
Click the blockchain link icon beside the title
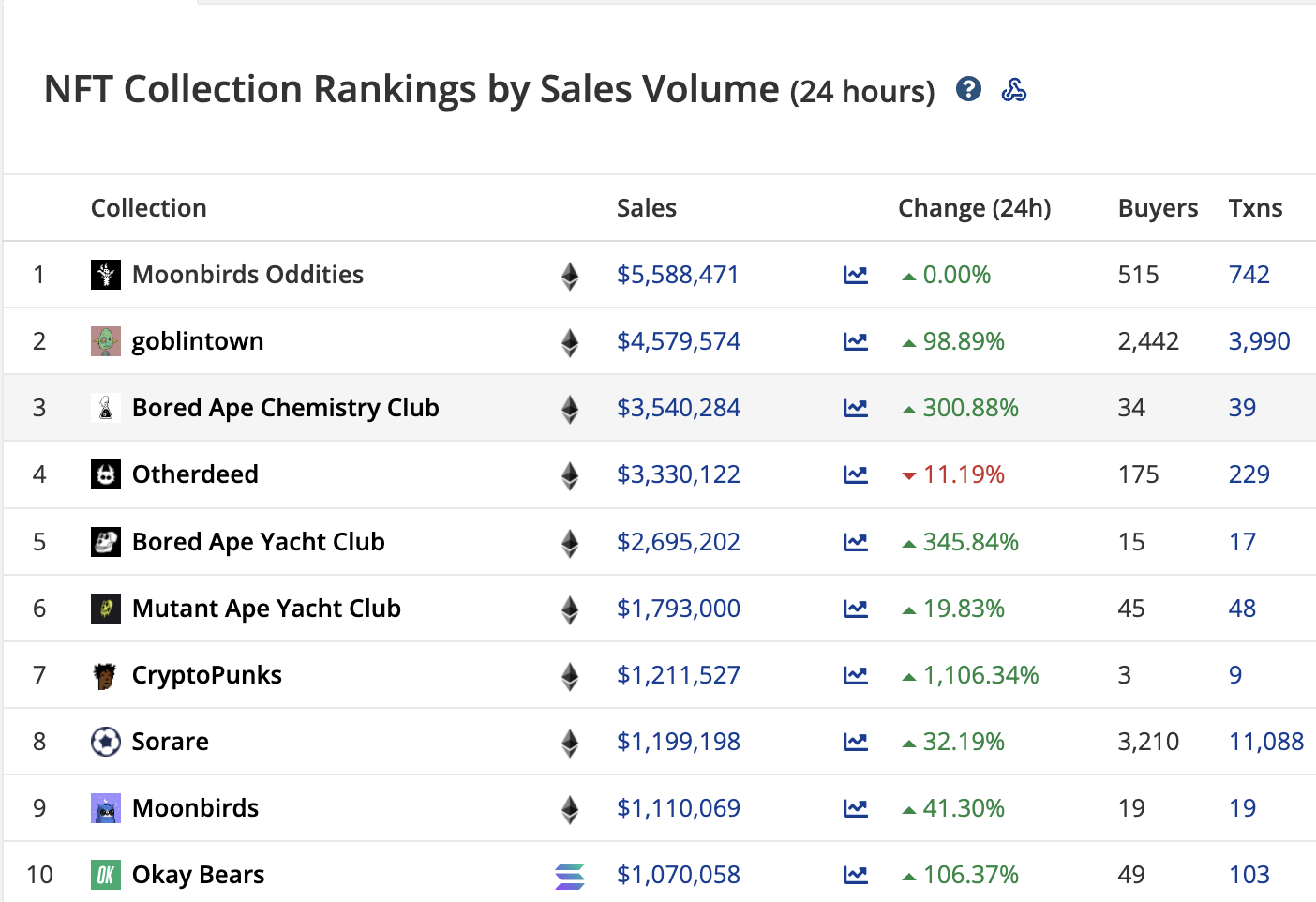1014,90
